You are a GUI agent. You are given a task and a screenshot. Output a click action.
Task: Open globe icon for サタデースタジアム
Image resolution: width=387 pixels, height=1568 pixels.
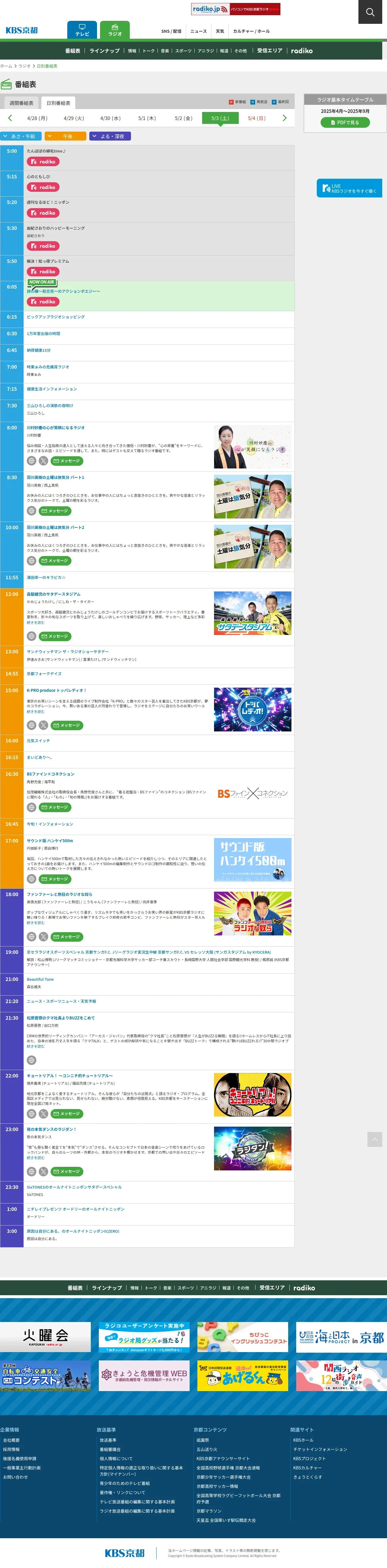tap(32, 636)
